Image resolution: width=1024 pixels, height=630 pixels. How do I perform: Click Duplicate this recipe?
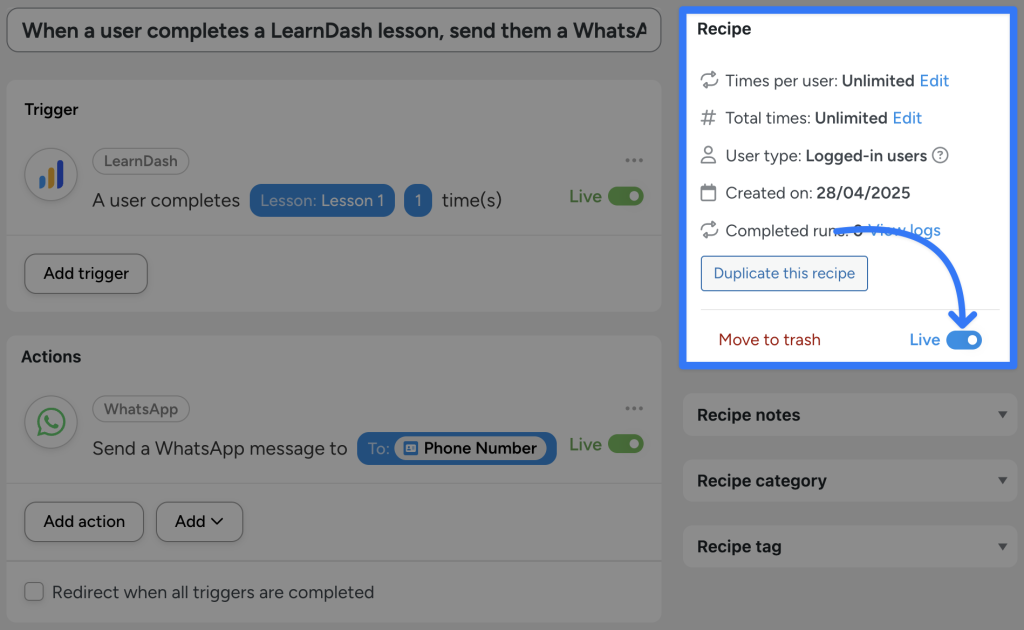(784, 273)
